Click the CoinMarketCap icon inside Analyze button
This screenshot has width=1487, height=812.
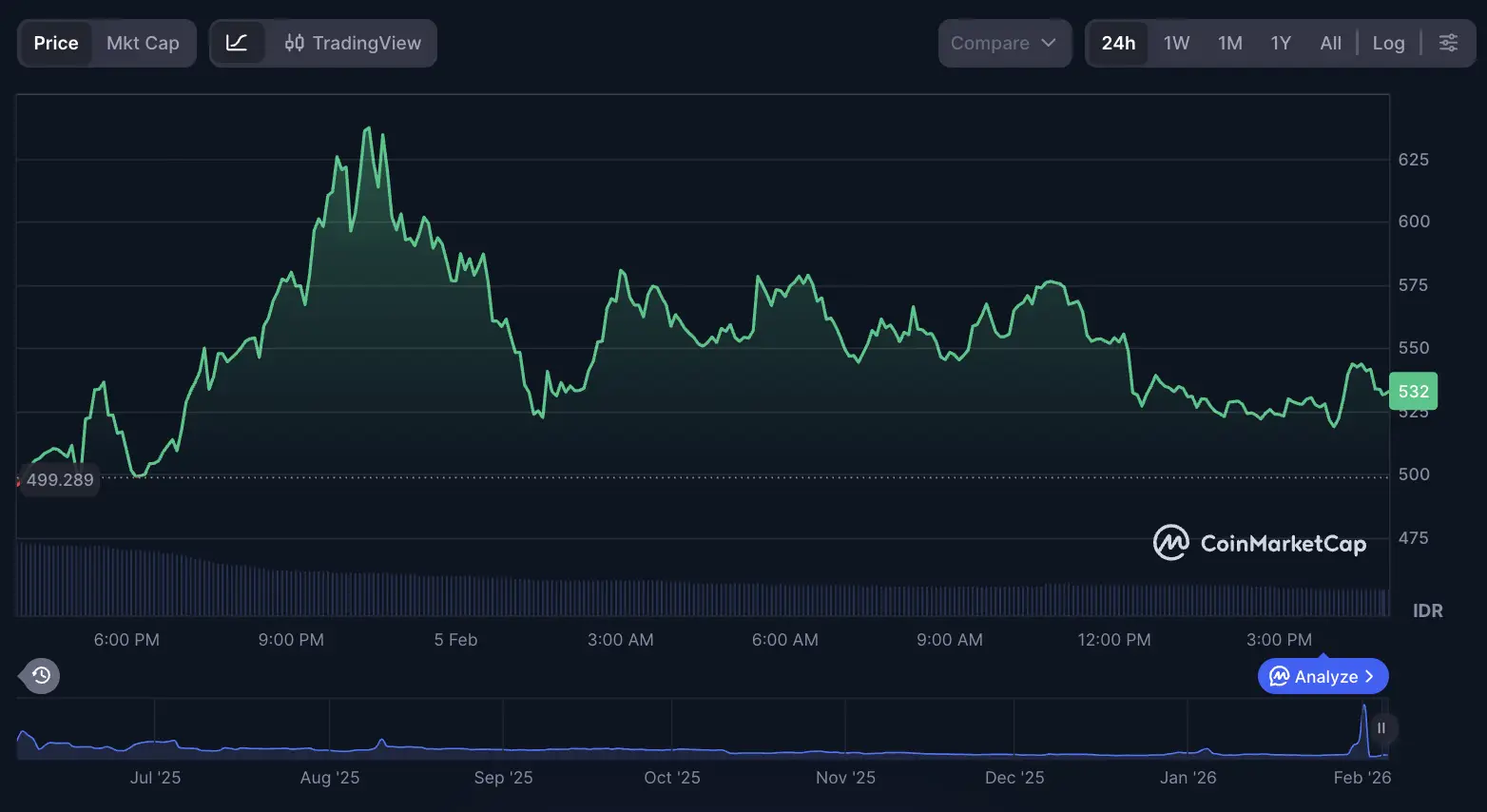point(1279,676)
